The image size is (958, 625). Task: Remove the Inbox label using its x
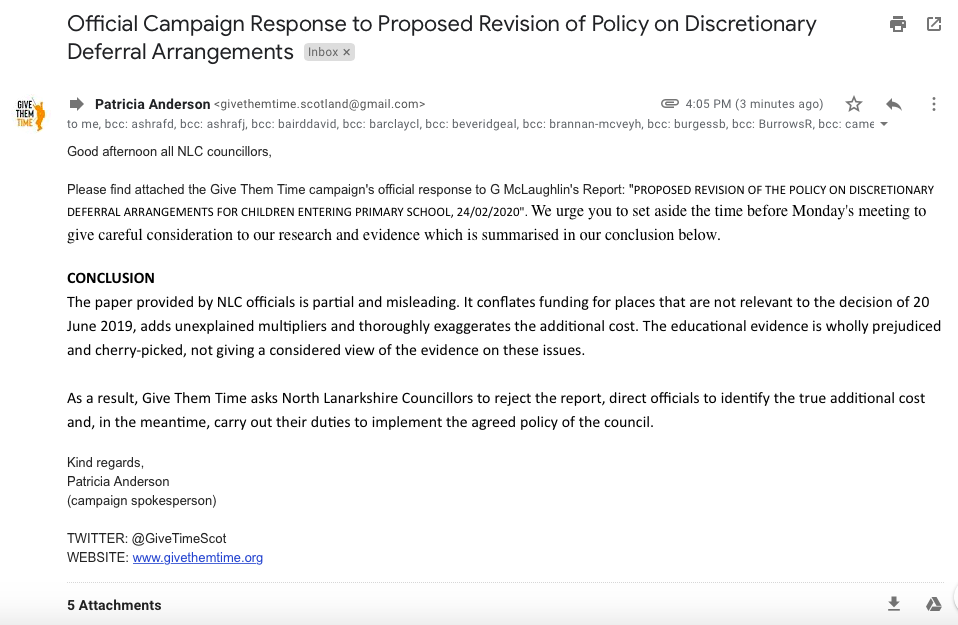coord(347,52)
